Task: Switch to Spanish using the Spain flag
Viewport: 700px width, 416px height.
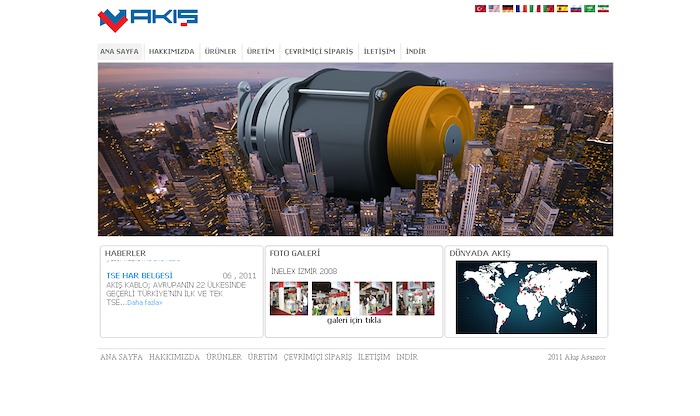Action: point(562,8)
